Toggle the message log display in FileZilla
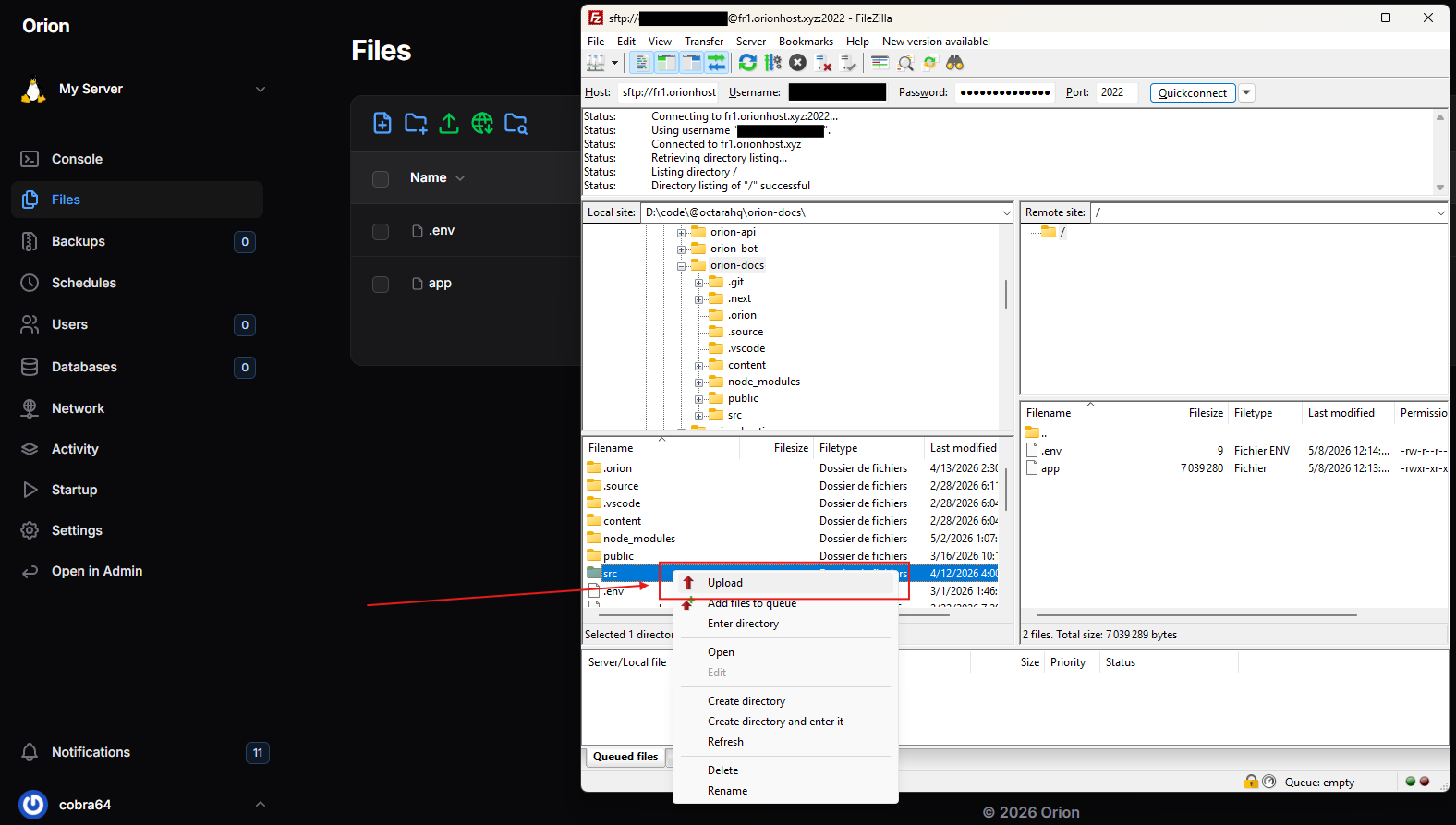The width and height of the screenshot is (1456, 825). point(641,63)
